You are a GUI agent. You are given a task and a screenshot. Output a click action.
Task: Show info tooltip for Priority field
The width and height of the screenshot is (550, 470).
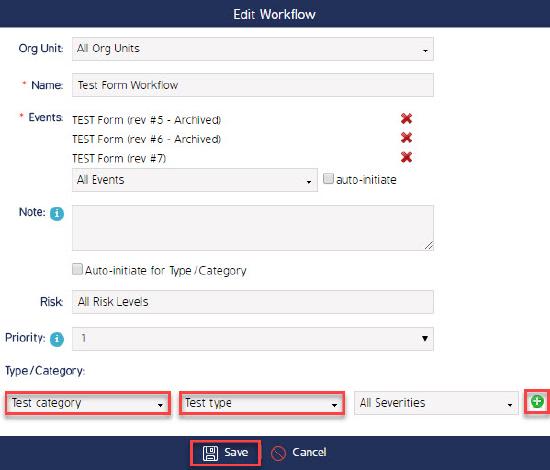click(x=57, y=339)
